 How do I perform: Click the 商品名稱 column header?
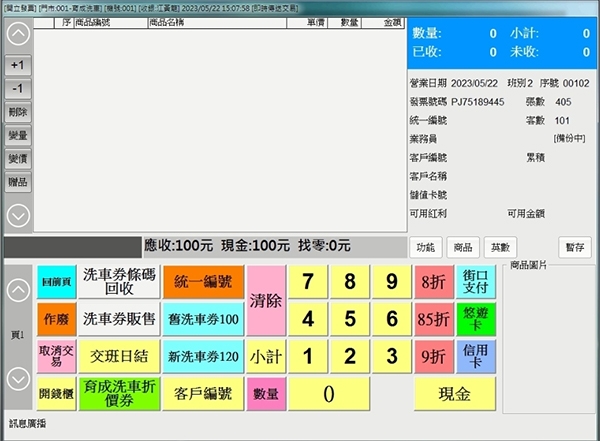tap(217, 23)
